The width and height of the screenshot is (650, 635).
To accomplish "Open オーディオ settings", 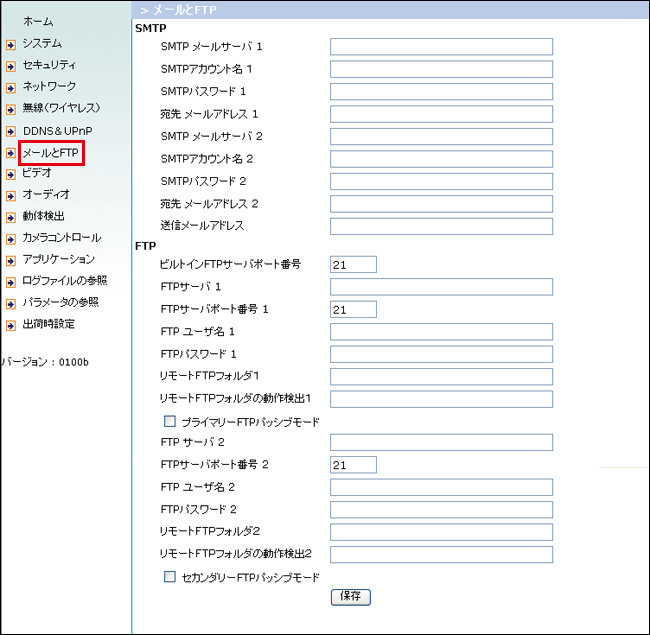I will click(46, 194).
